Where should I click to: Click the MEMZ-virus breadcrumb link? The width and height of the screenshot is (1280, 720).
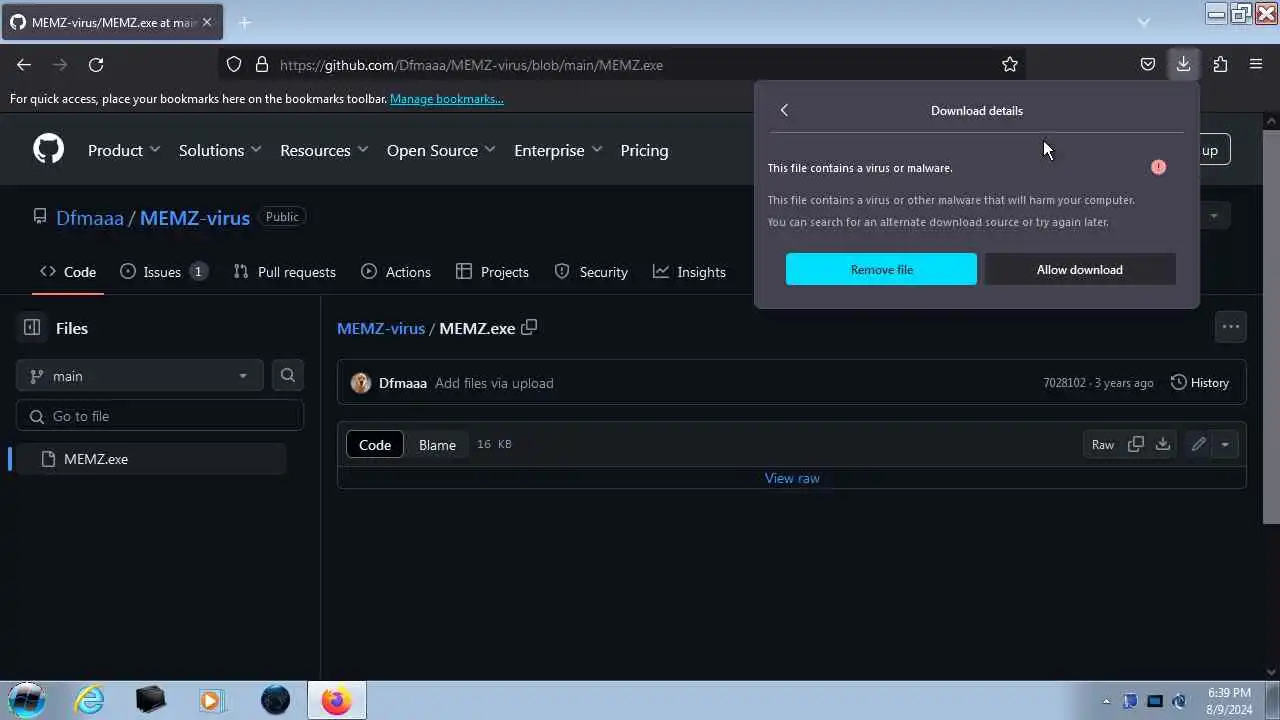(x=381, y=328)
